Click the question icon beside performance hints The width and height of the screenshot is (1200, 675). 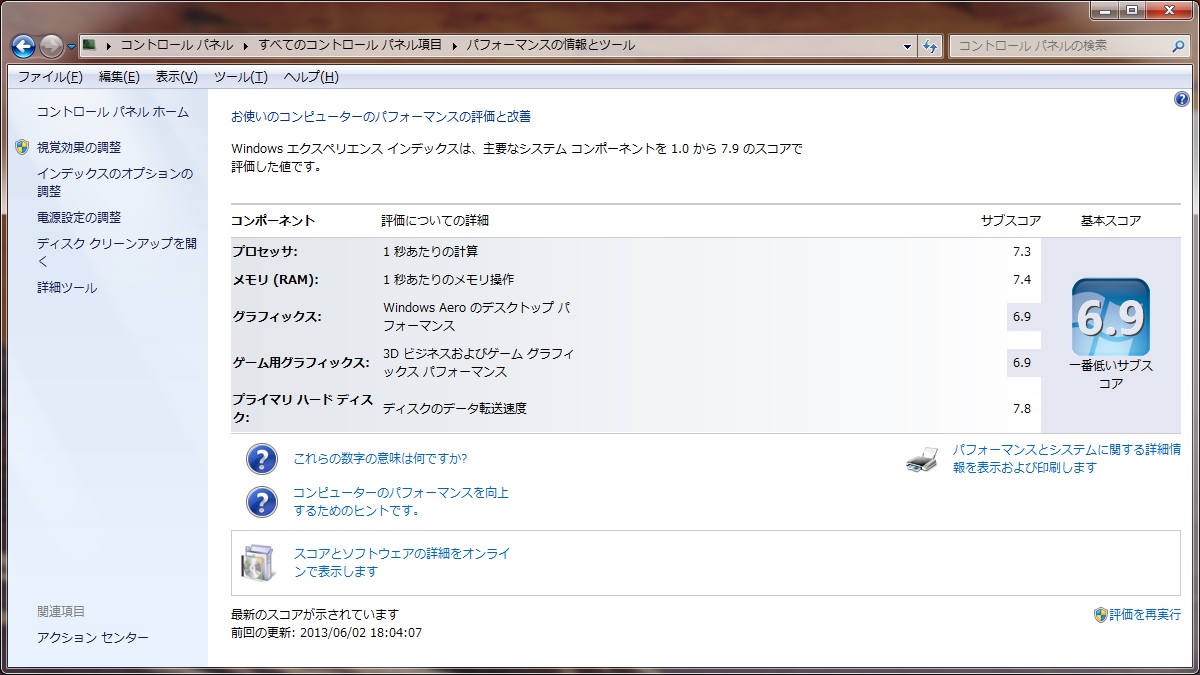(x=262, y=501)
